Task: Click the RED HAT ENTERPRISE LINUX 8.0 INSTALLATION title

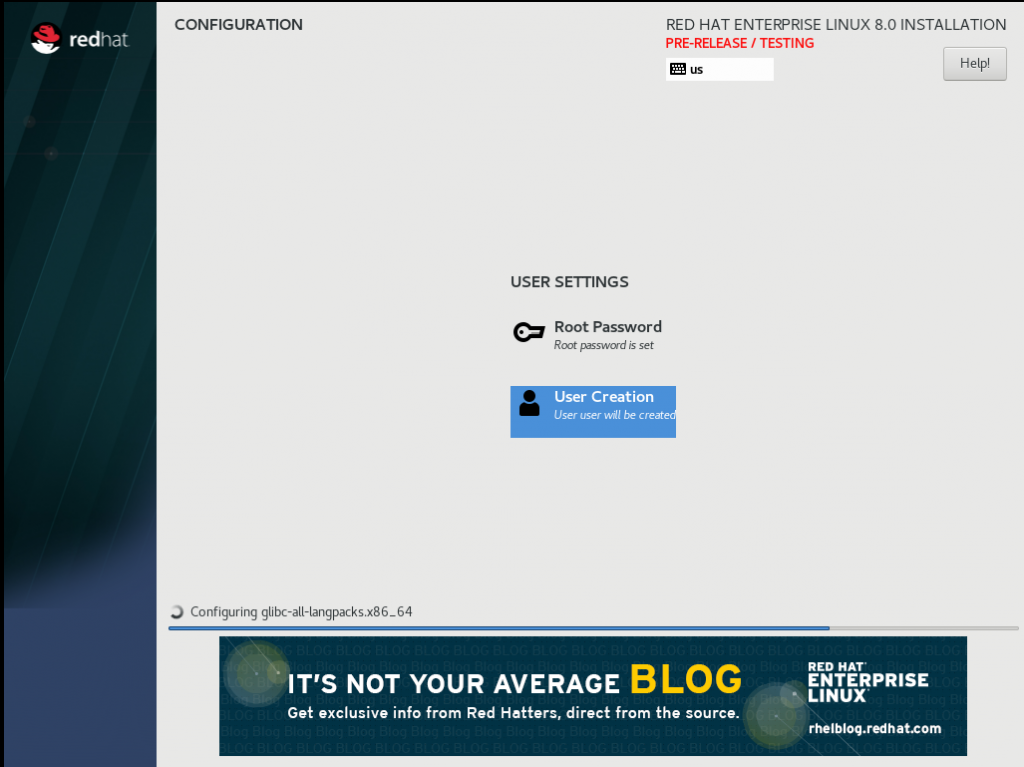Action: pos(836,25)
